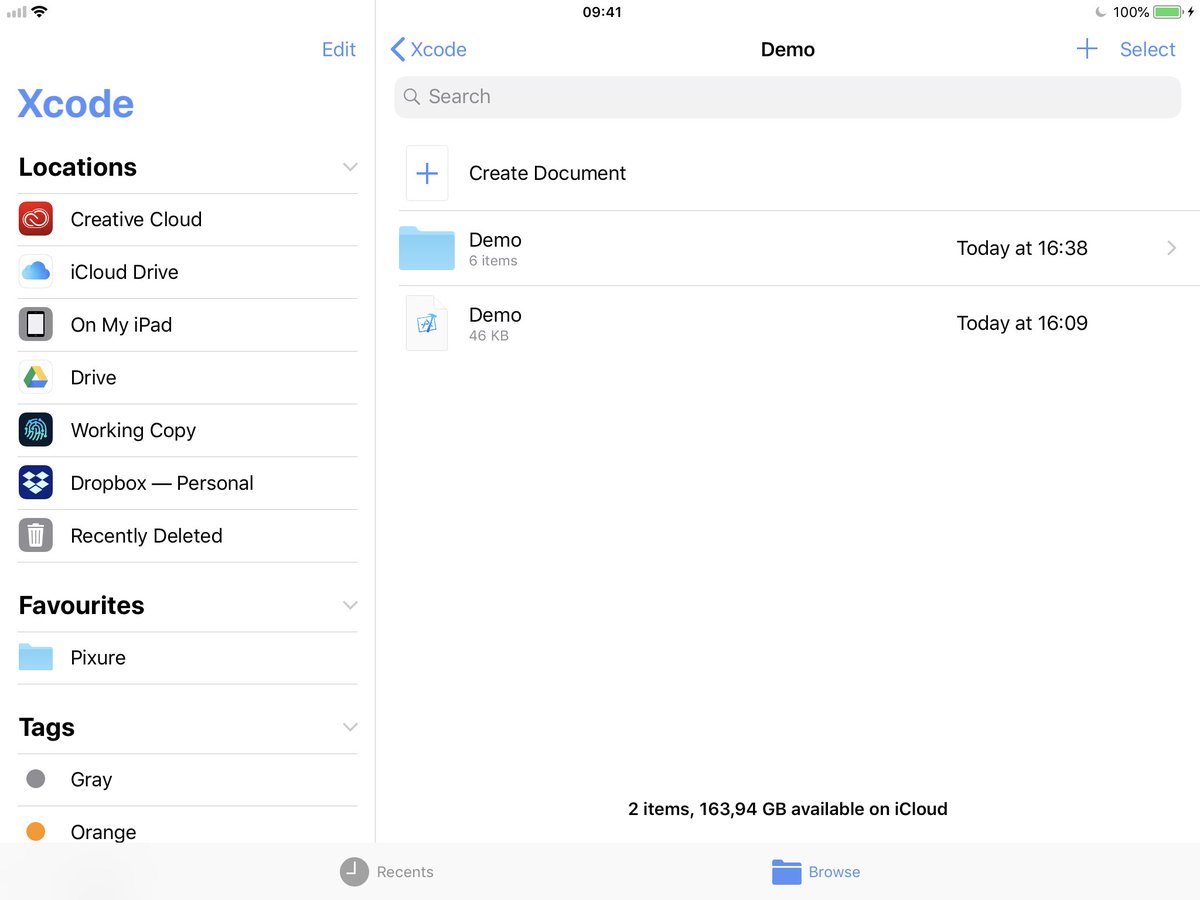This screenshot has width=1200, height=900.
Task: Tap Edit in the sidebar
Action: coord(339,49)
